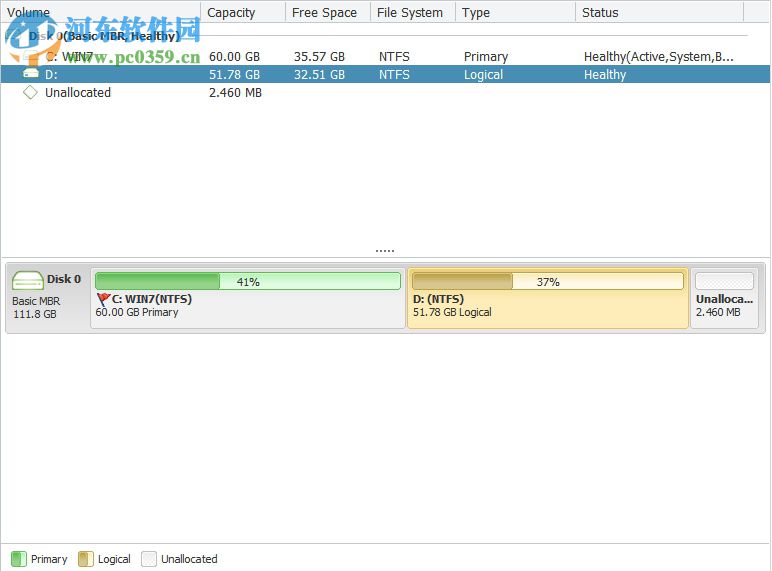
Task: Click the 32.51 GB free space cell
Action: point(319,74)
